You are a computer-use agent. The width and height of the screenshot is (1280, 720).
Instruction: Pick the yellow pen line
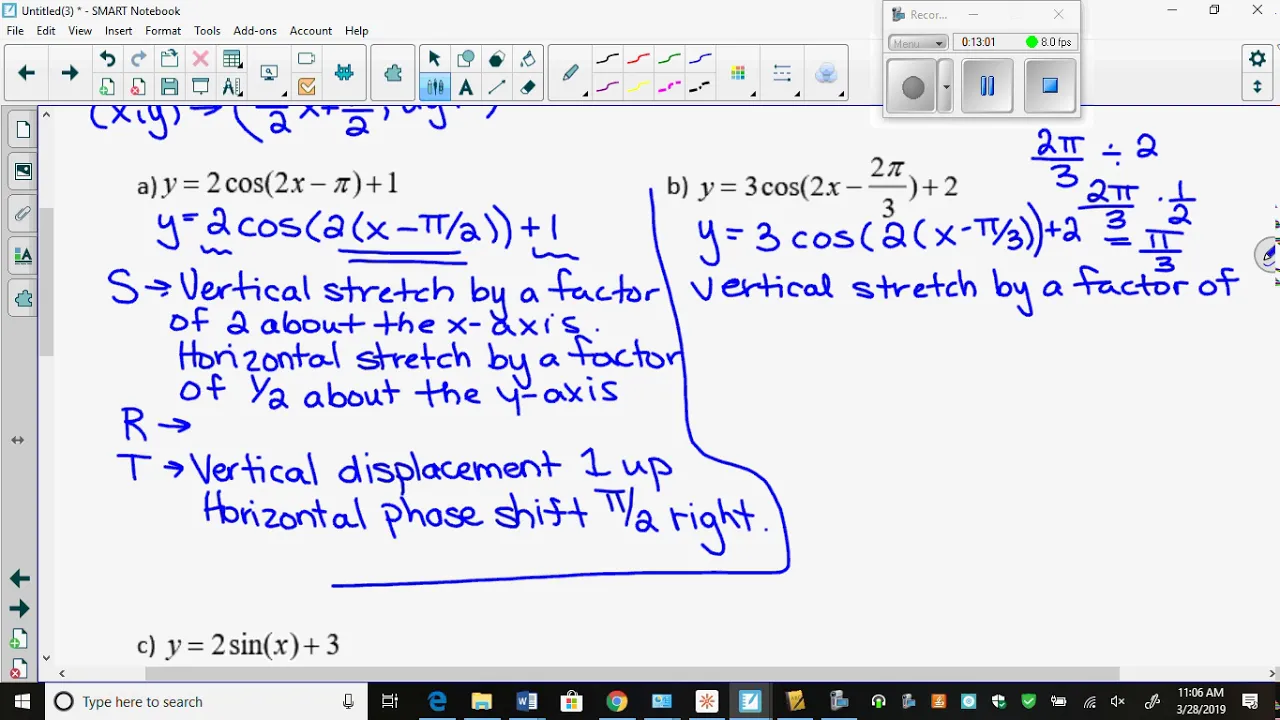pyautogui.click(x=638, y=87)
